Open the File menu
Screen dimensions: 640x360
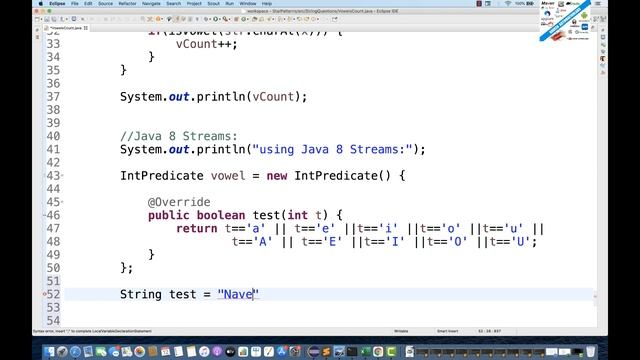click(x=75, y=3)
